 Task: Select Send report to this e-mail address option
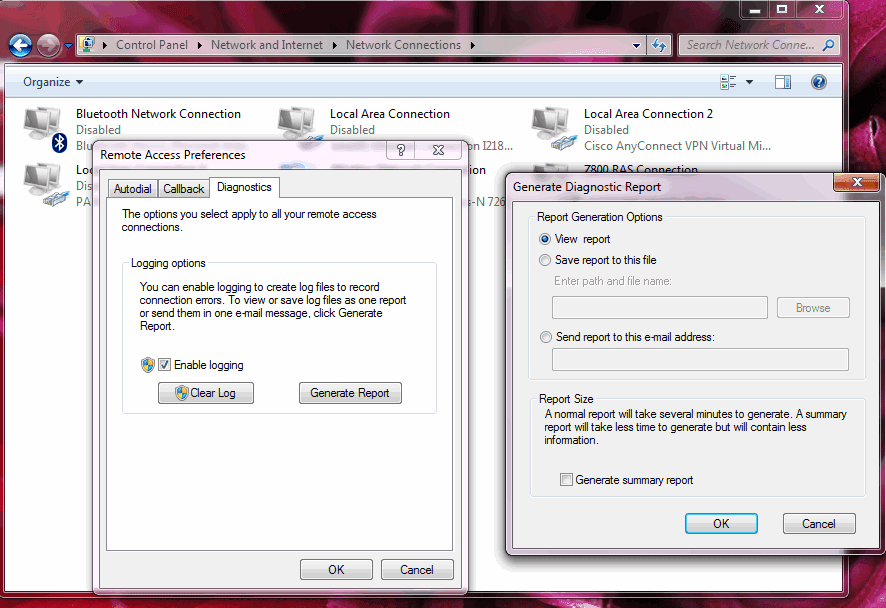click(545, 337)
